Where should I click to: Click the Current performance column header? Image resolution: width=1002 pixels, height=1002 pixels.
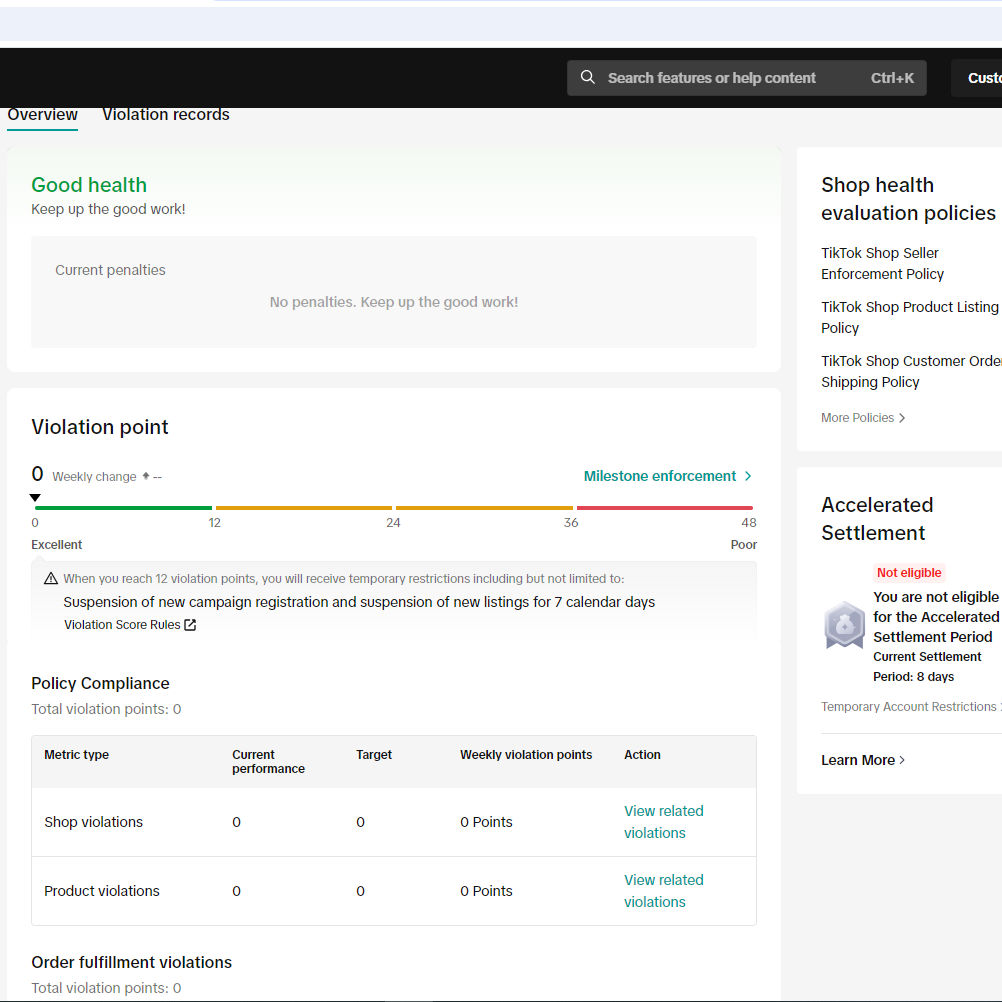coord(268,762)
